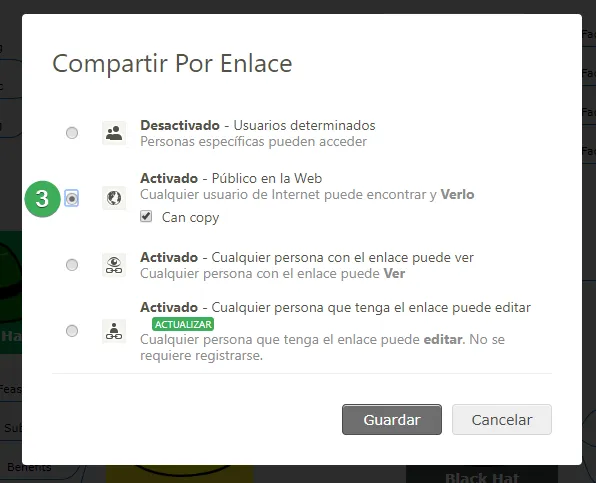This screenshot has width=596, height=483.
Task: Select the Desactivado radio button
Action: coord(72,133)
